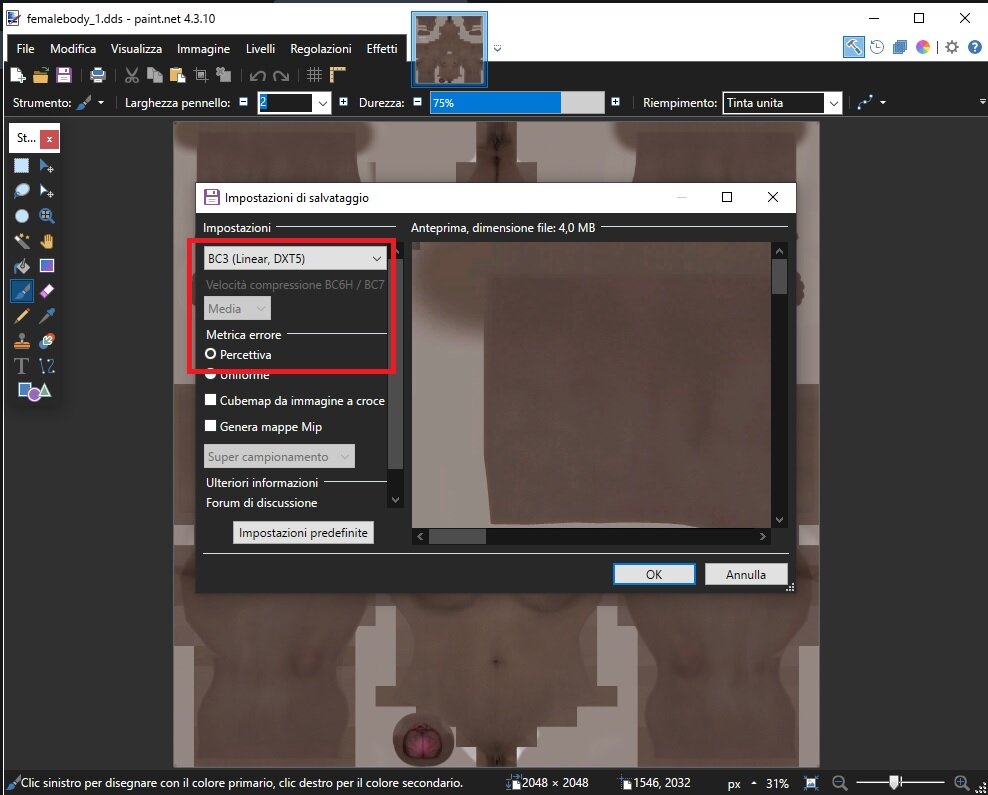
Task: Open the Forum di discussione link
Action: (x=261, y=503)
